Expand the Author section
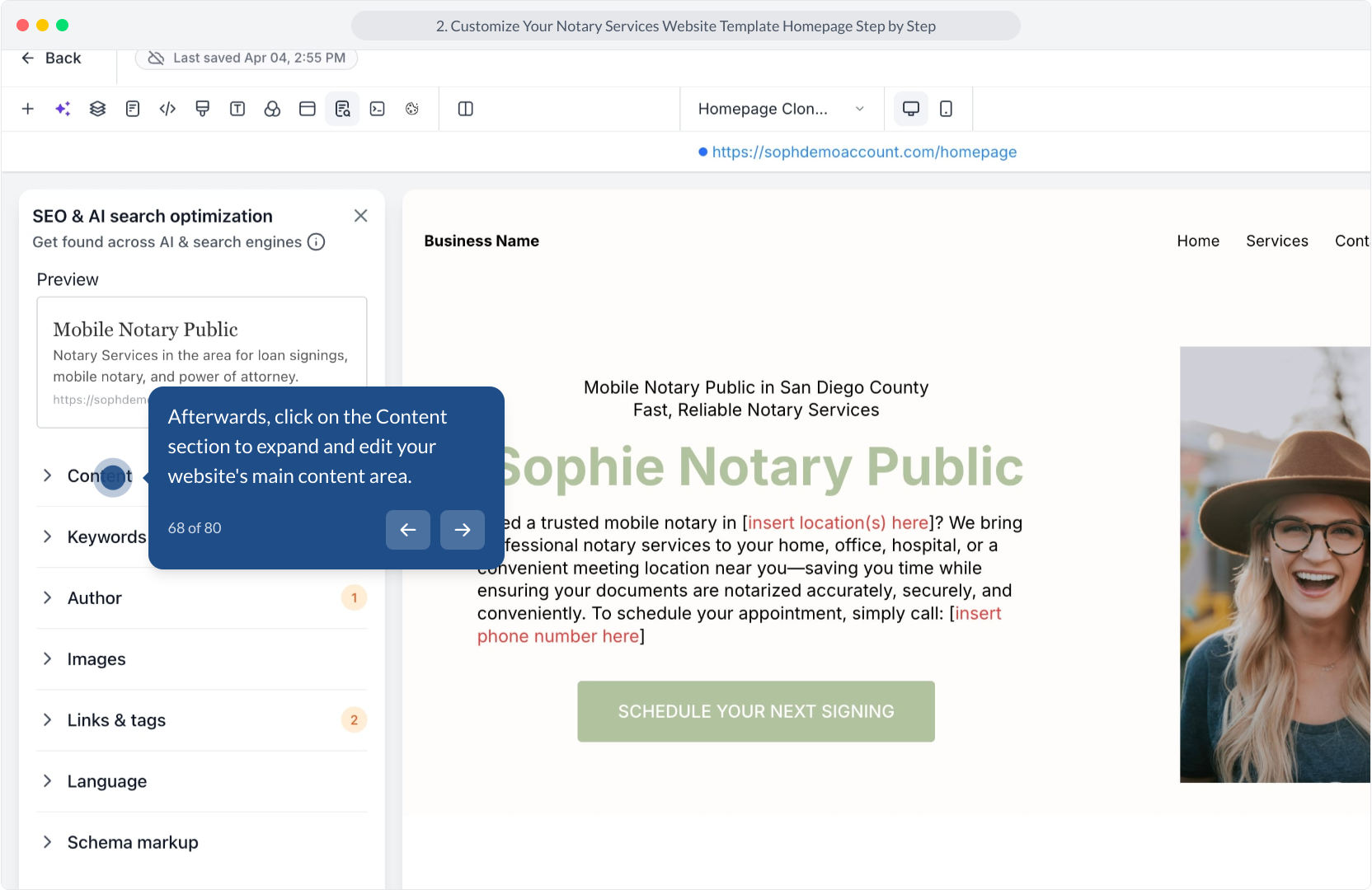This screenshot has height=890, width=1372. click(x=202, y=598)
